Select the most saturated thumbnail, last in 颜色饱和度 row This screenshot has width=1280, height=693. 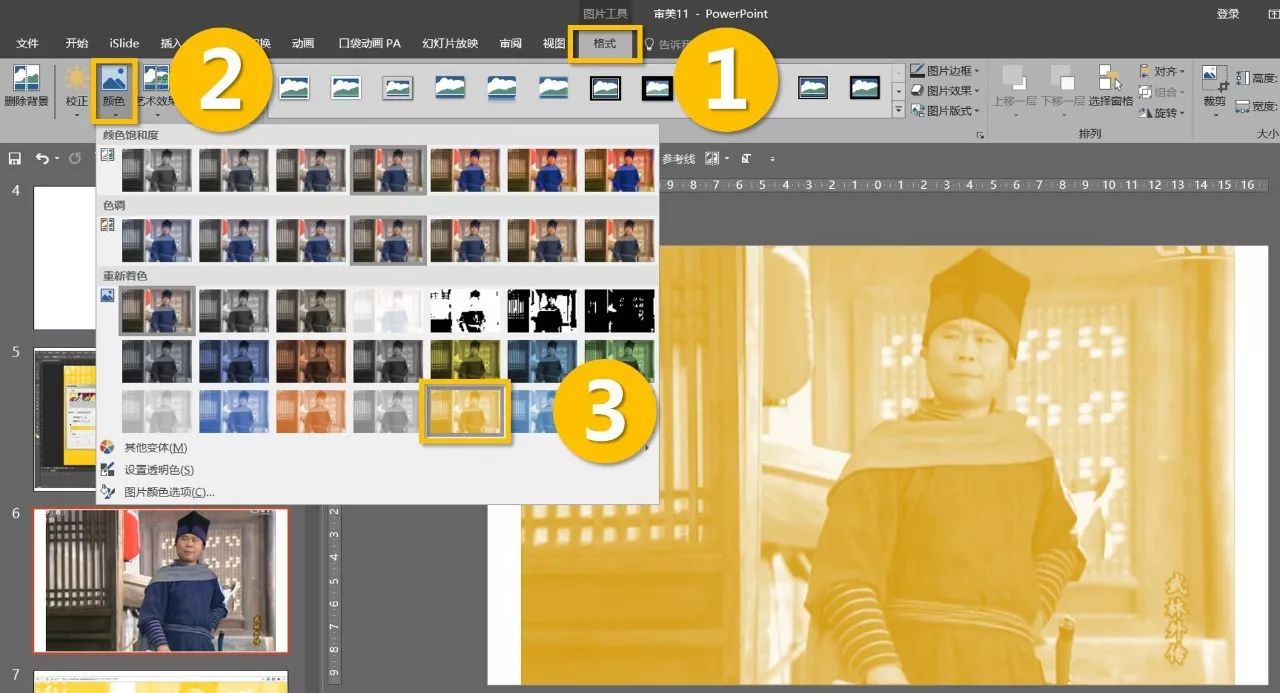[619, 170]
